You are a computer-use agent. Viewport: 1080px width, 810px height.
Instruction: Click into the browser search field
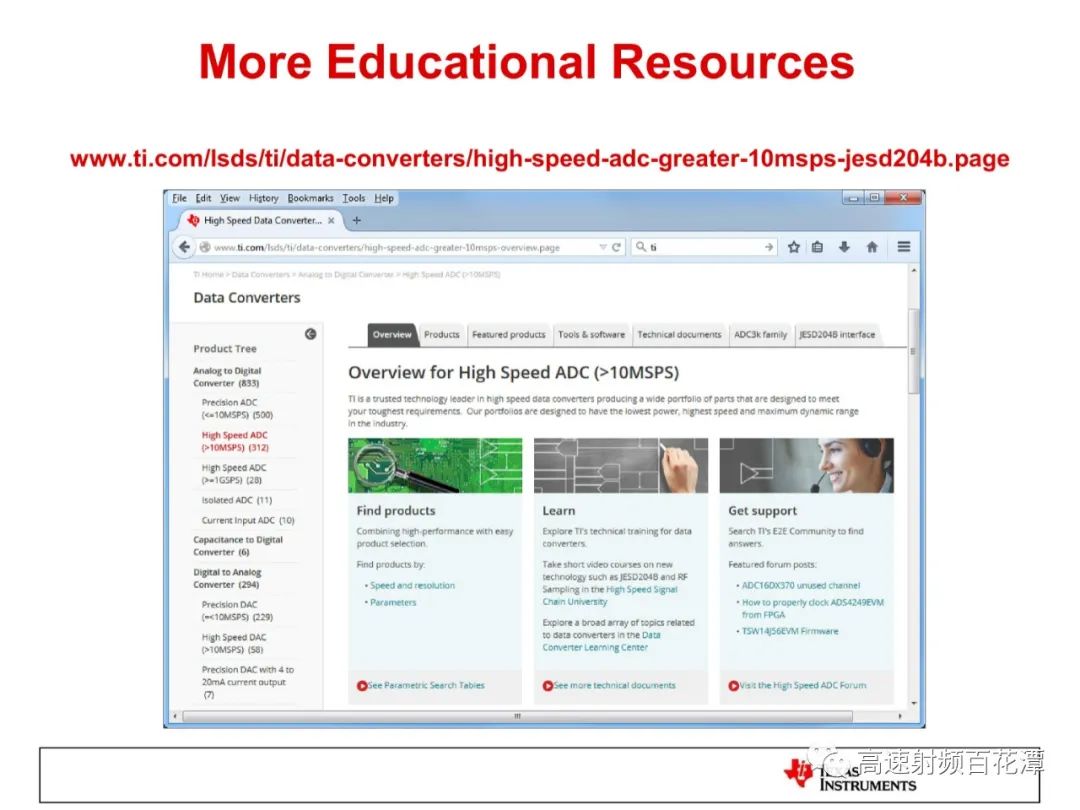click(x=704, y=247)
